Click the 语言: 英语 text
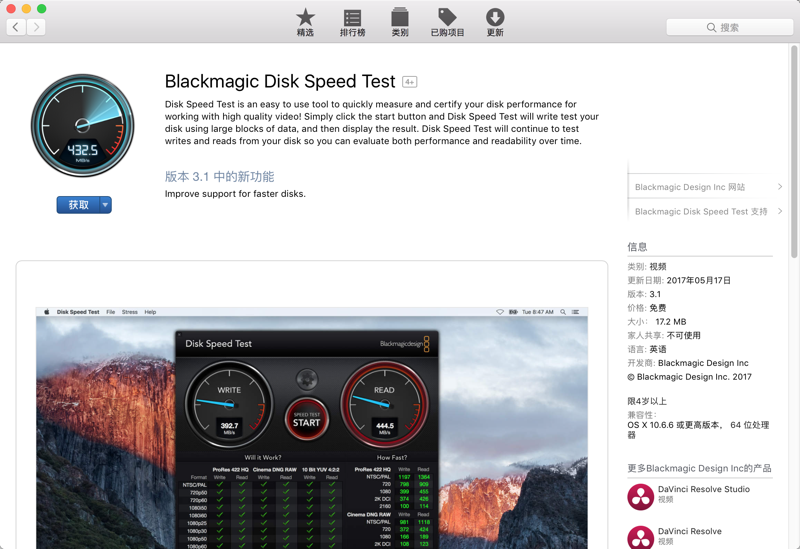 (647, 349)
